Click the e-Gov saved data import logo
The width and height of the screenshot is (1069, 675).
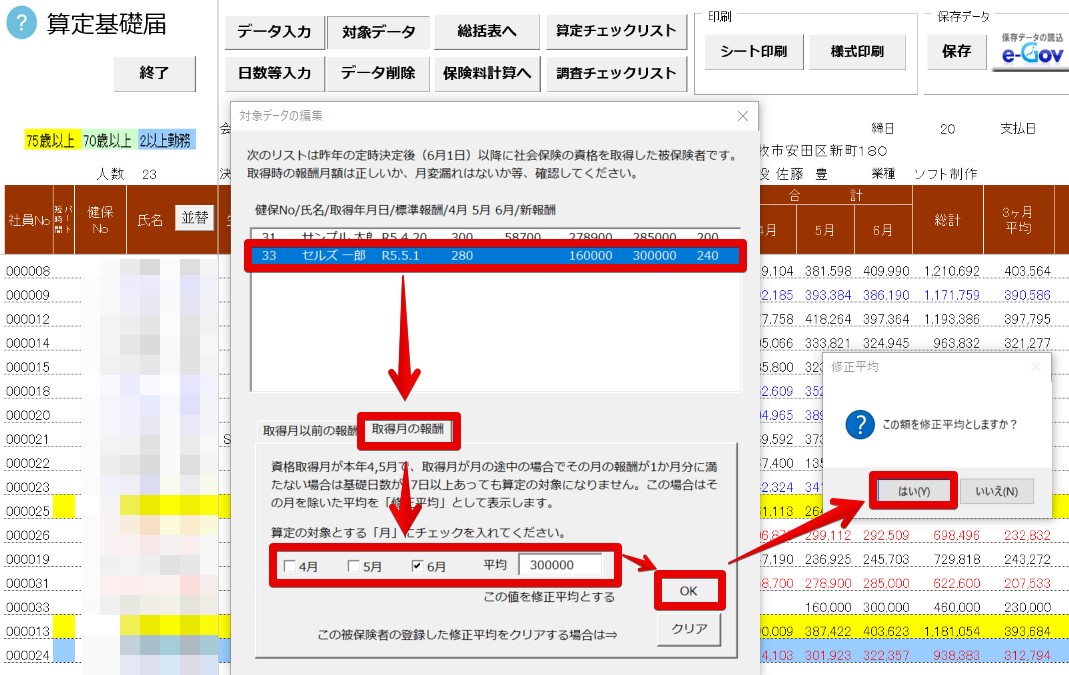click(x=1032, y=50)
